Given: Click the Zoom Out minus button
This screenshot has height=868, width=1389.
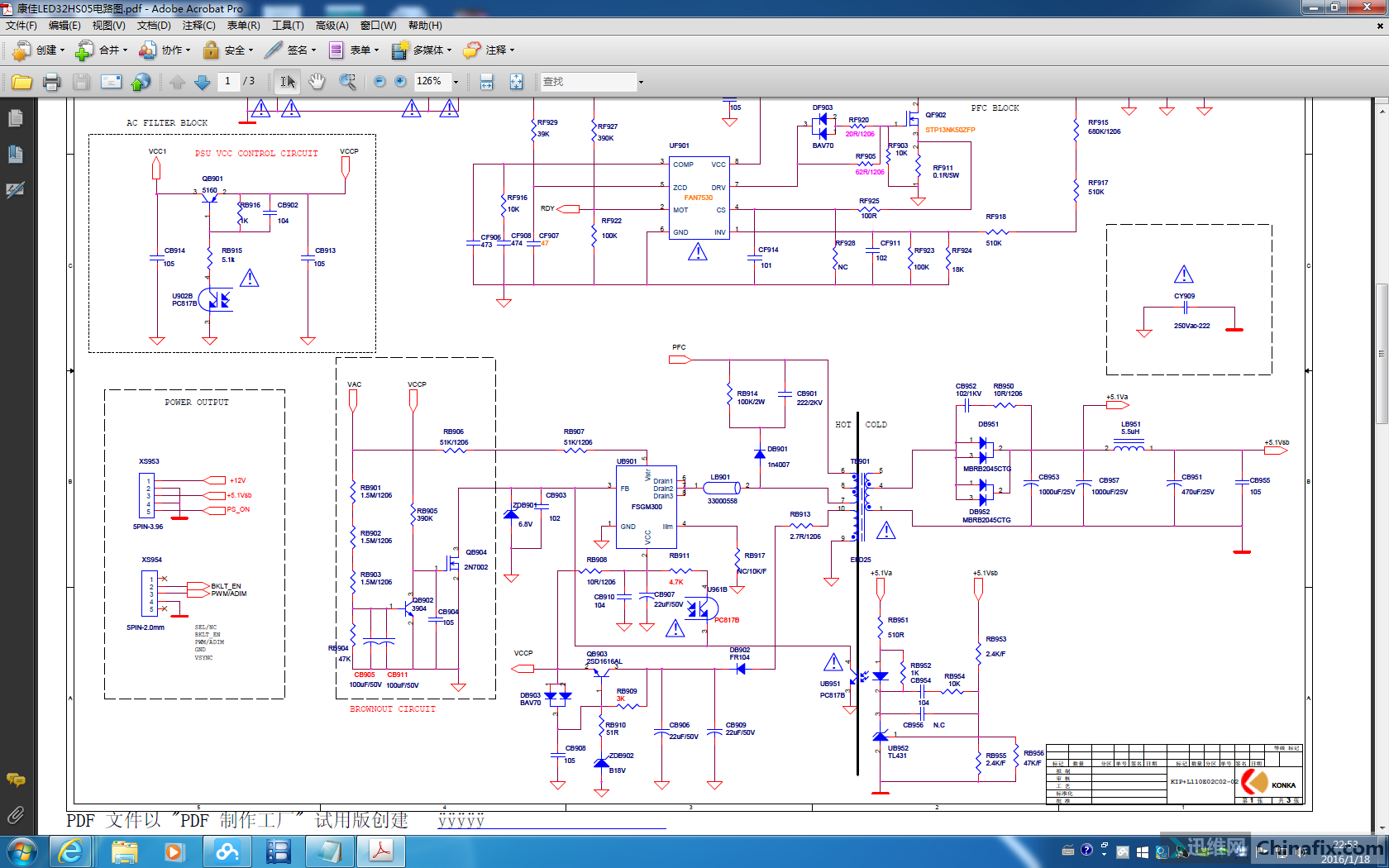Looking at the screenshot, I should click(379, 81).
